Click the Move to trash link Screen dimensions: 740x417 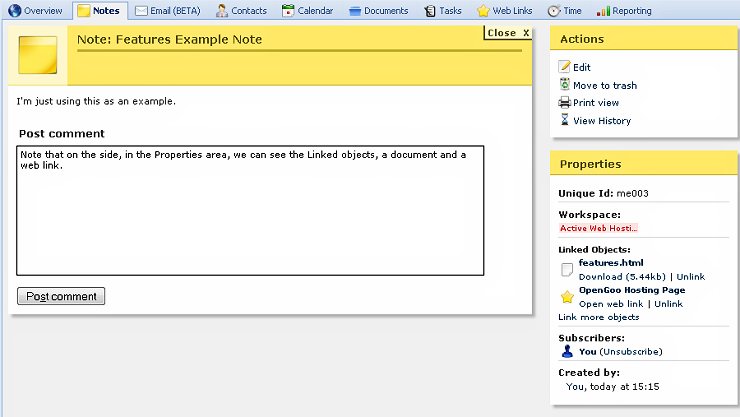605,85
